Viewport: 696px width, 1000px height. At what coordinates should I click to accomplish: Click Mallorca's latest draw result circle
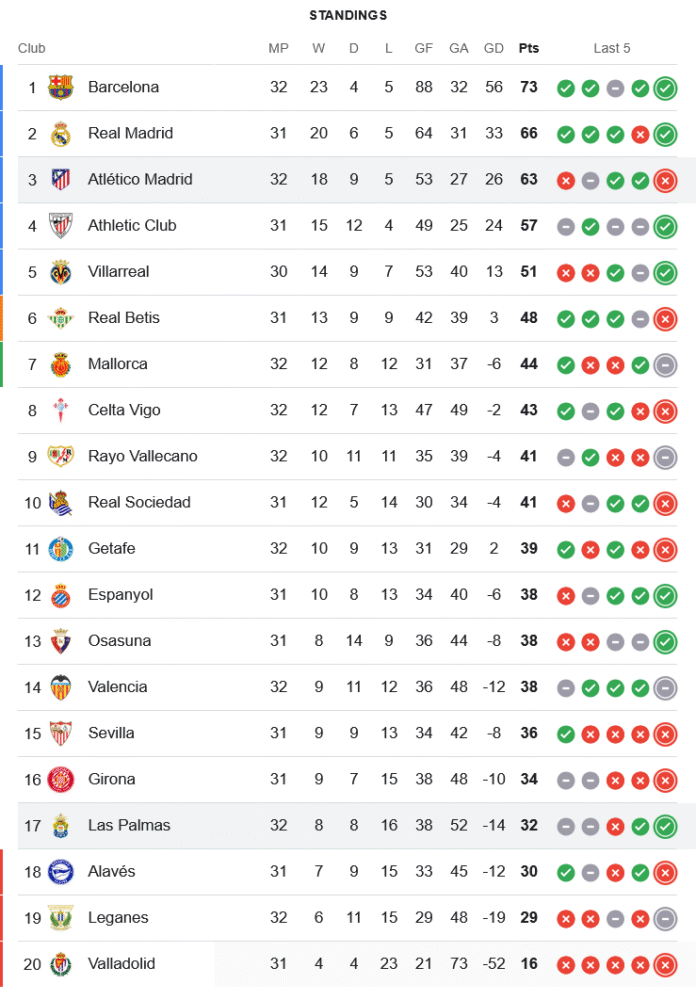[x=665, y=365]
